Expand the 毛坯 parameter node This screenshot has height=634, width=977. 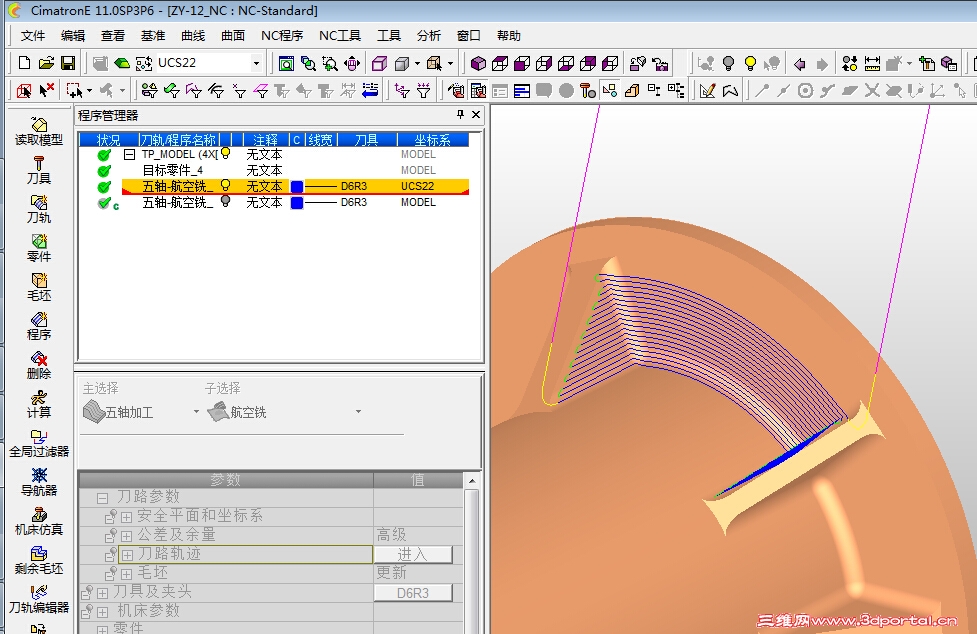click(x=126, y=574)
